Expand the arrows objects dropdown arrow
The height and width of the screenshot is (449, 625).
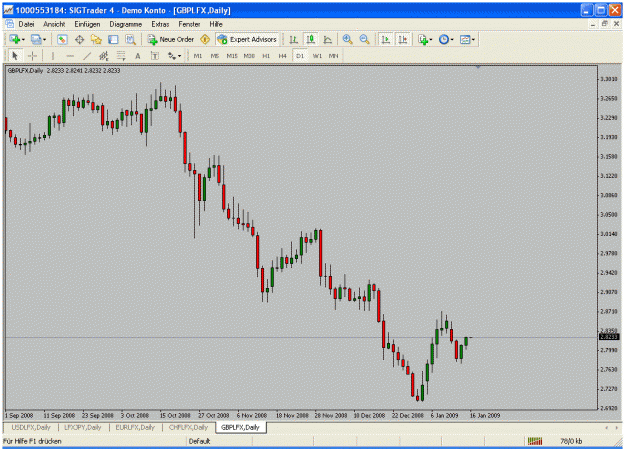tap(179, 56)
